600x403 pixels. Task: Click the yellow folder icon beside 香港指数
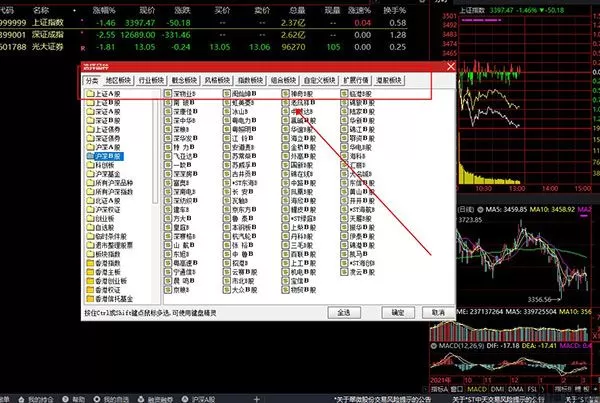(90, 263)
